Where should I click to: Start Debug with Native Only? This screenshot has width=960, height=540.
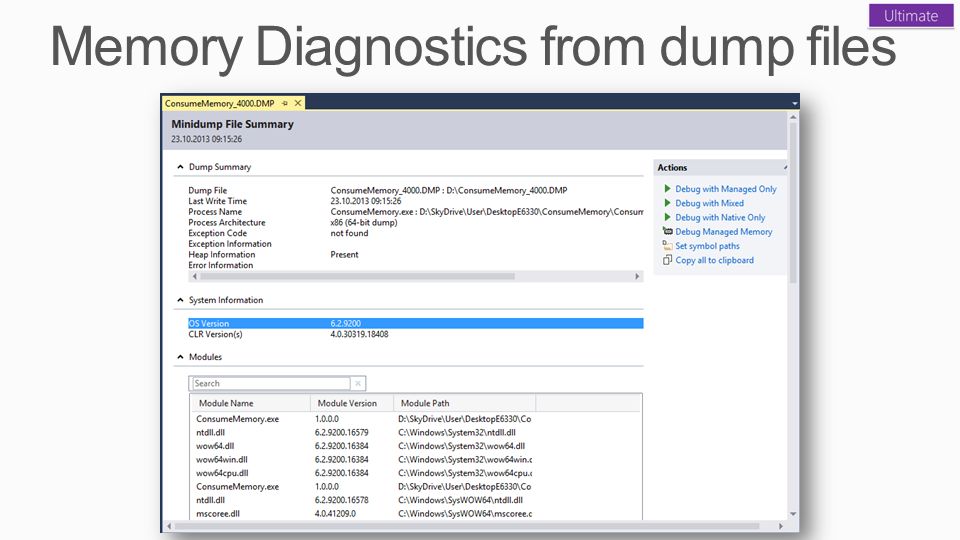point(720,217)
